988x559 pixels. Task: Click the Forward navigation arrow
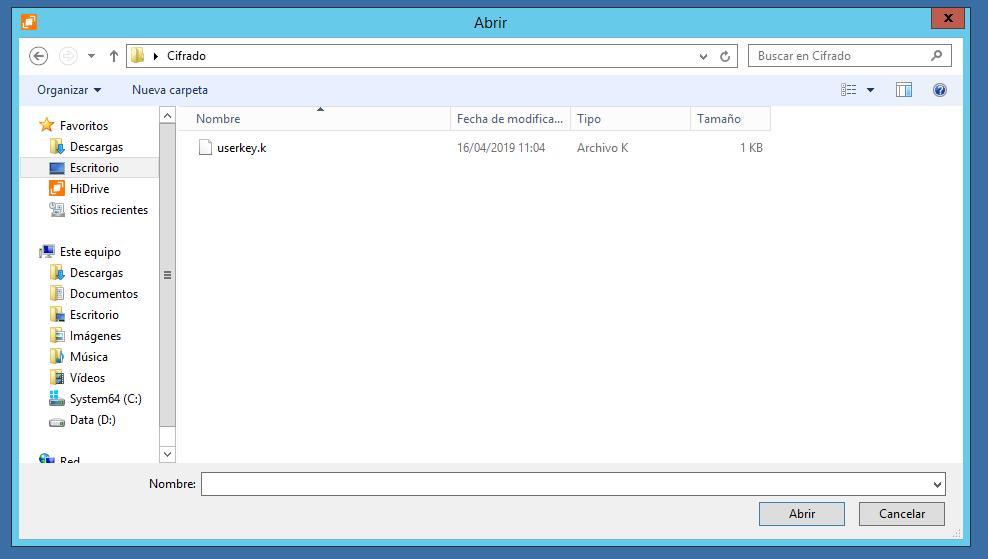68,56
